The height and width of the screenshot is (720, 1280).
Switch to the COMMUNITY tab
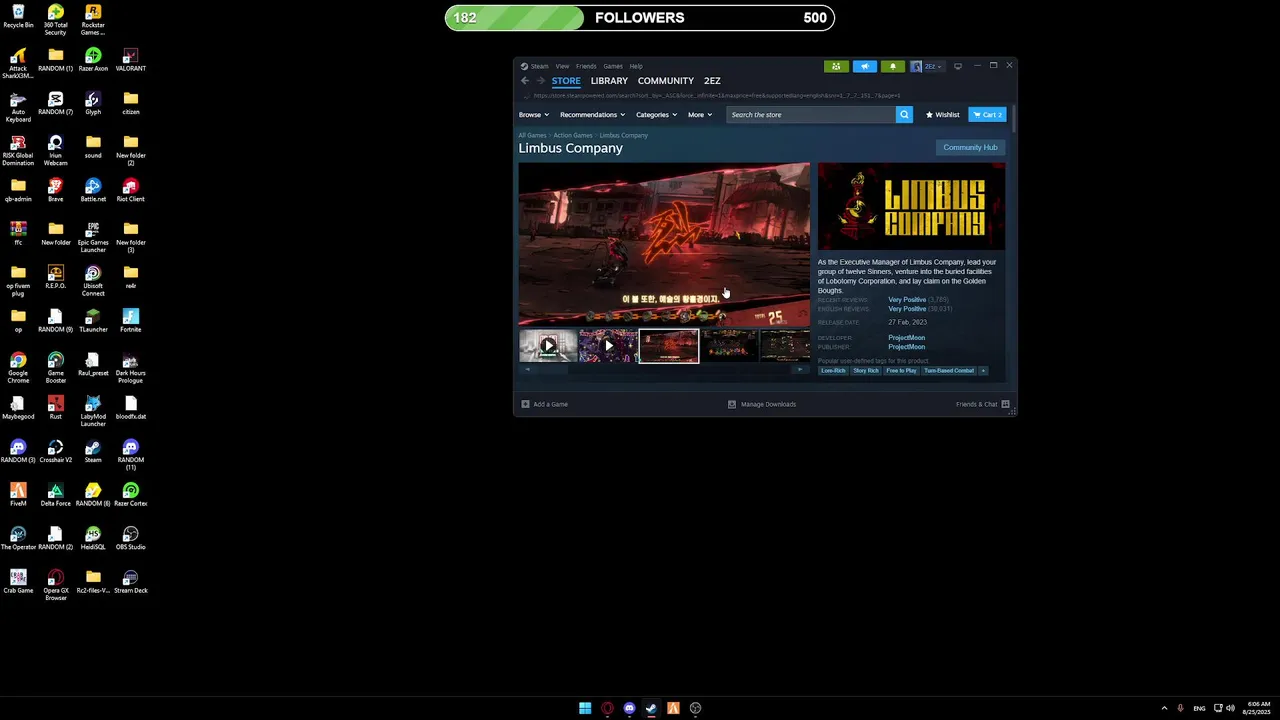pyautogui.click(x=666, y=81)
